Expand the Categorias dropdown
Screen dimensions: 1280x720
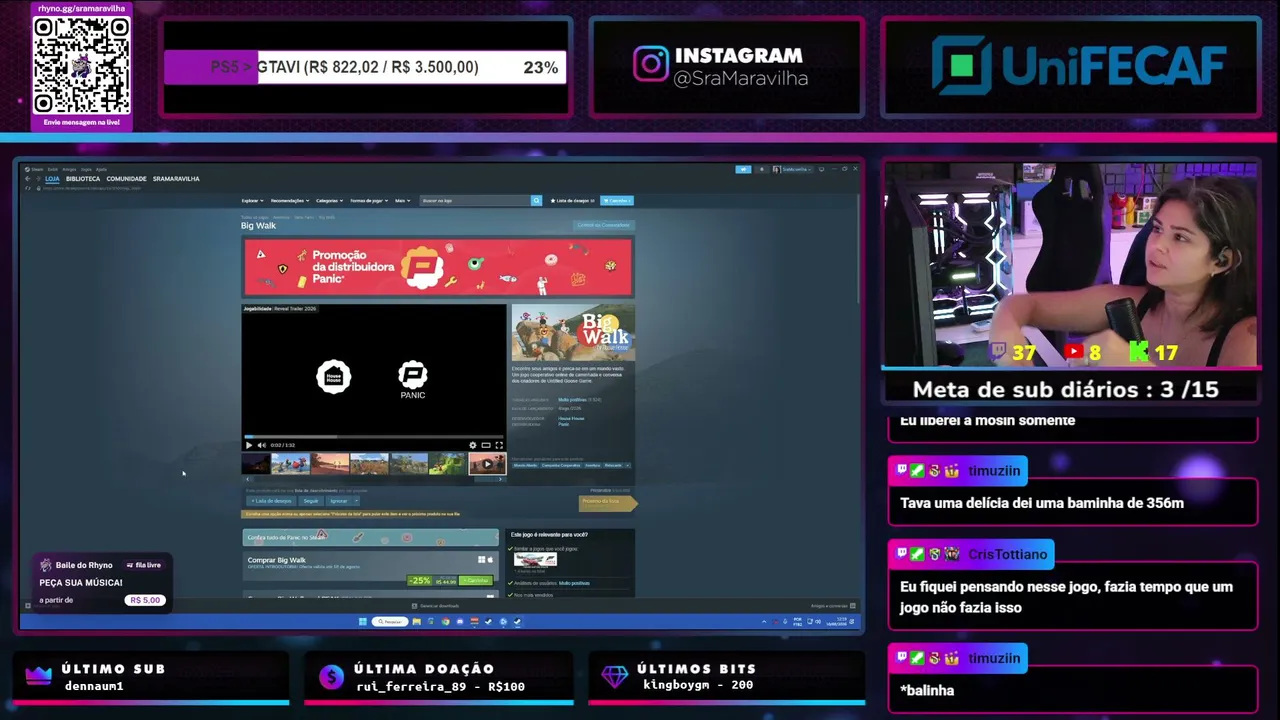(329, 200)
